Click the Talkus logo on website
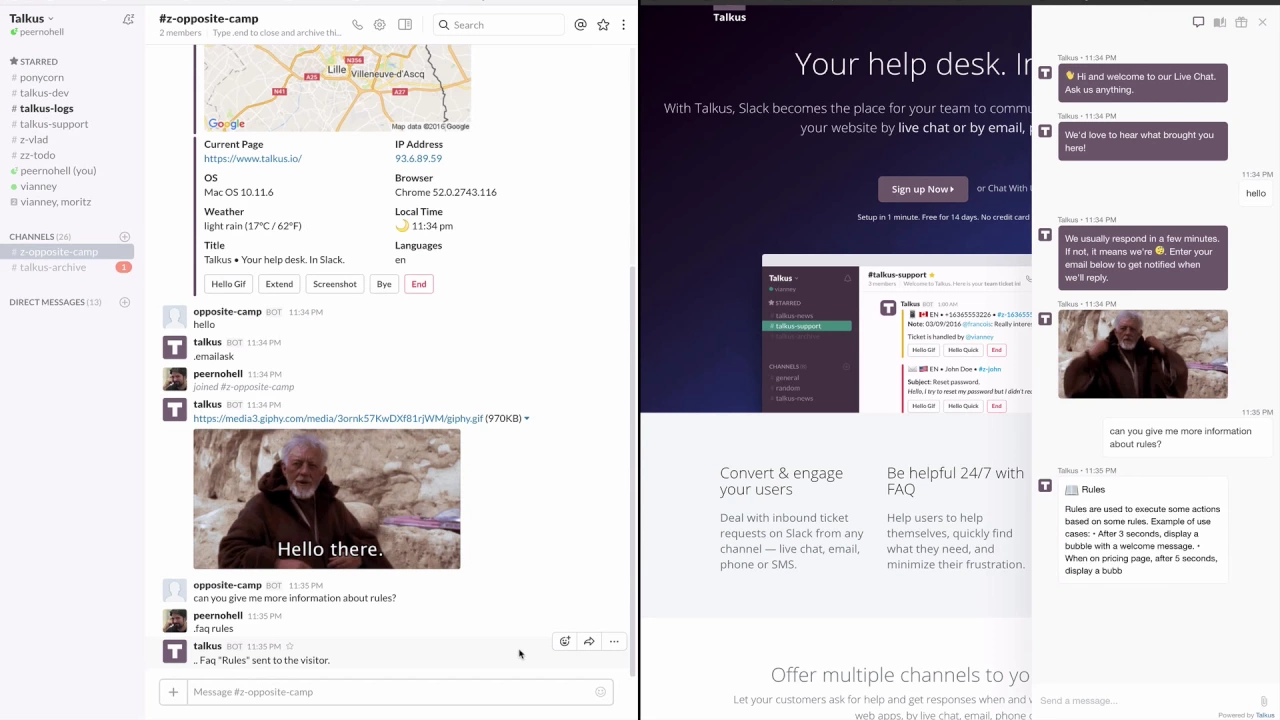Viewport: 1280px width, 720px height. pyautogui.click(x=729, y=14)
